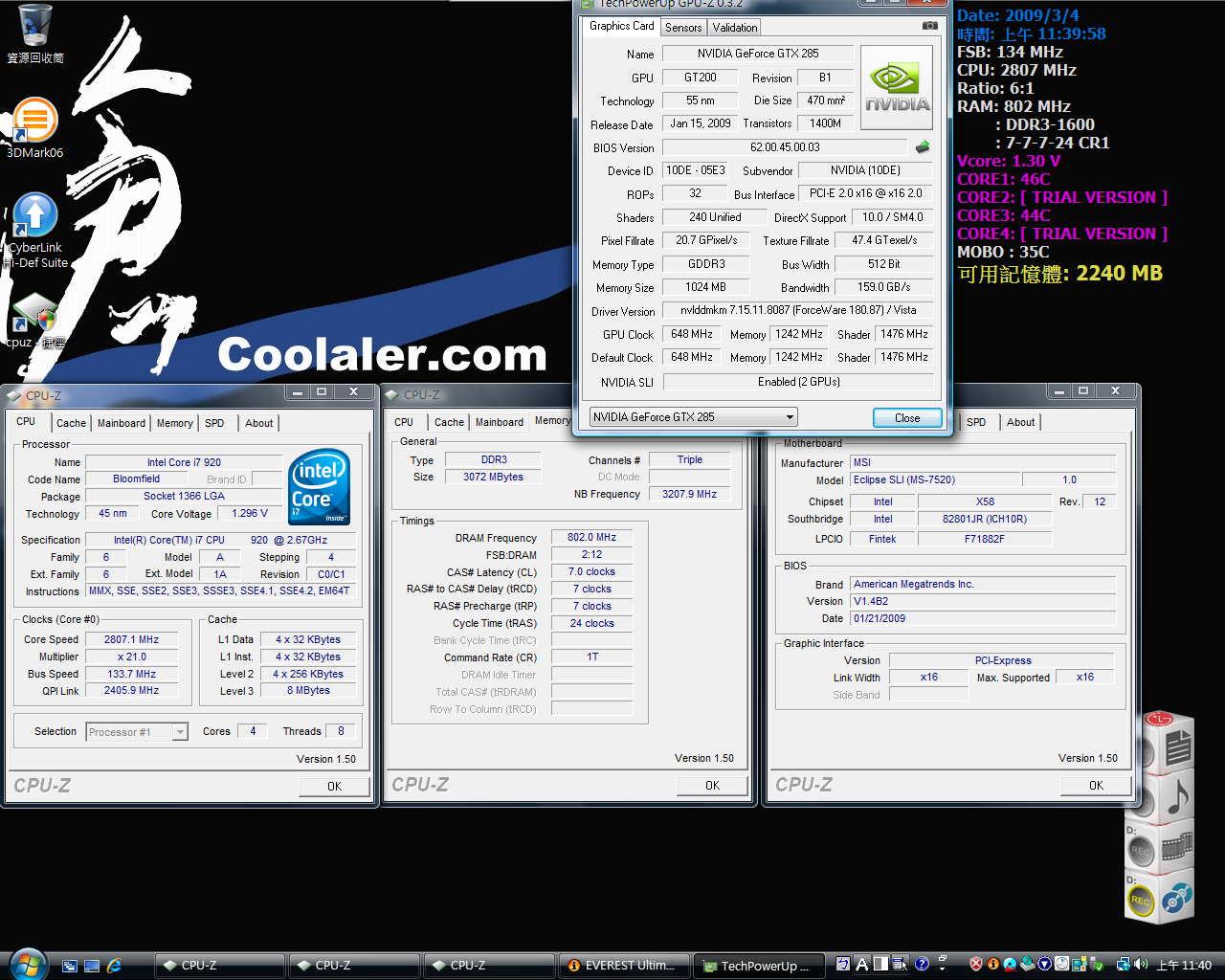Screen dimensions: 1225x980
Task: Open the About tab in the CPU-Z mainboard window
Action: coord(1020,422)
